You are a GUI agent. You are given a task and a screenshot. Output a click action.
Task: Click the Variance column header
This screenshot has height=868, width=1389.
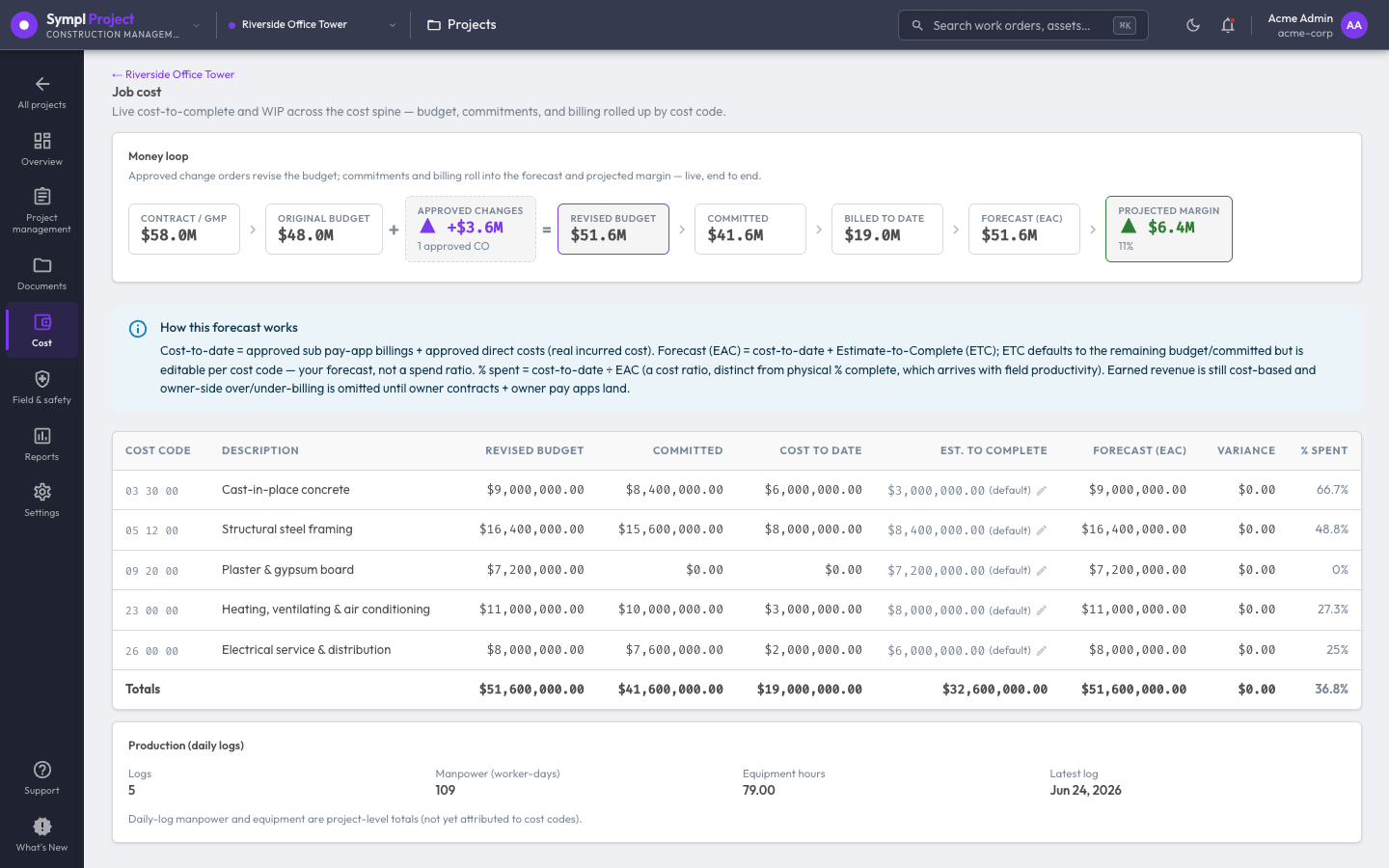[x=1246, y=450]
